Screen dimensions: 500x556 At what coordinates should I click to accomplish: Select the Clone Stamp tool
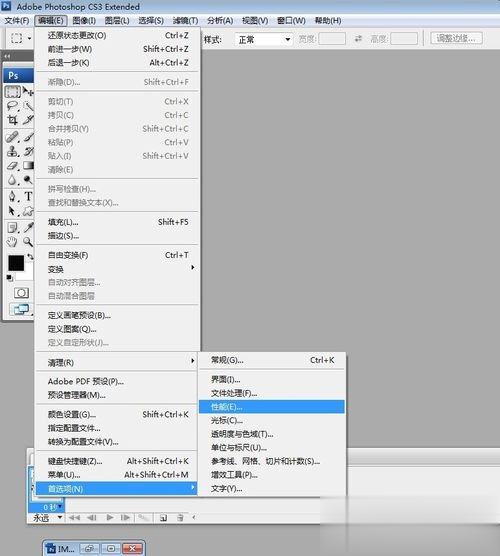12,151
